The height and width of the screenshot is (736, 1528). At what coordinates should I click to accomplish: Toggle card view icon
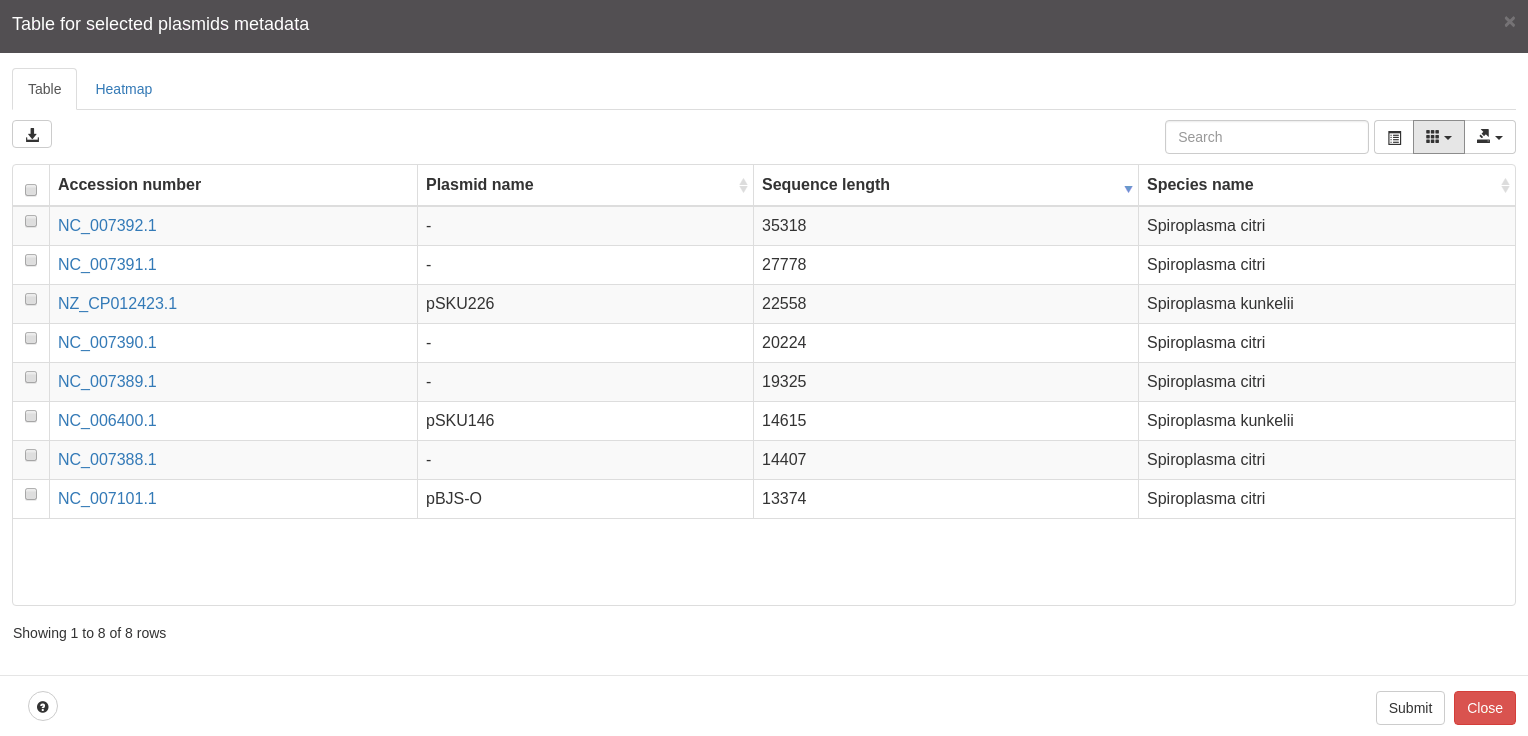(x=1394, y=137)
